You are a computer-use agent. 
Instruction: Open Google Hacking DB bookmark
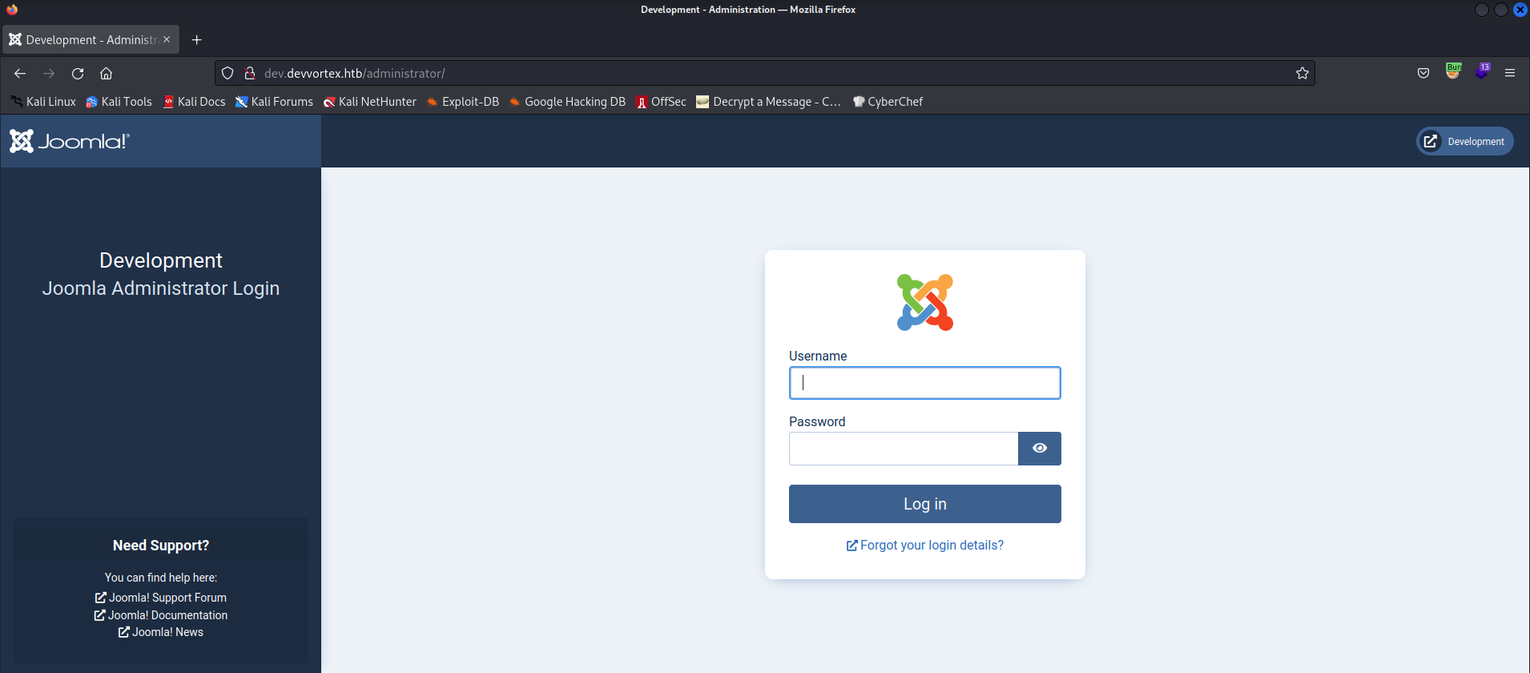pyautogui.click(x=567, y=101)
